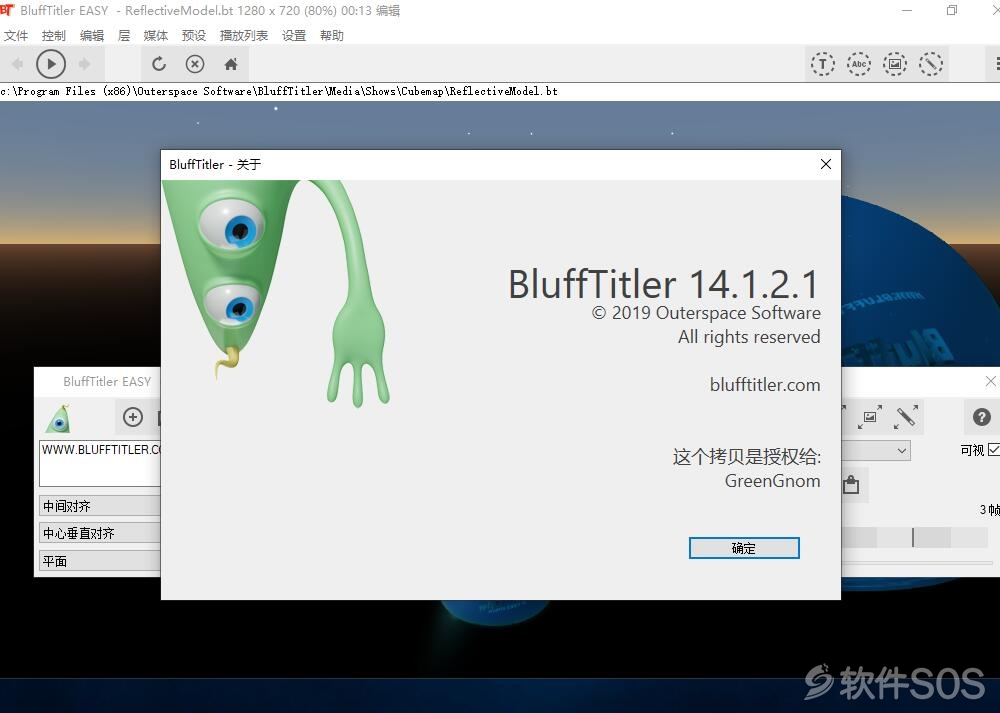
Task: Click the BluffTitler 14.1.2.1 version text
Action: pos(663,284)
